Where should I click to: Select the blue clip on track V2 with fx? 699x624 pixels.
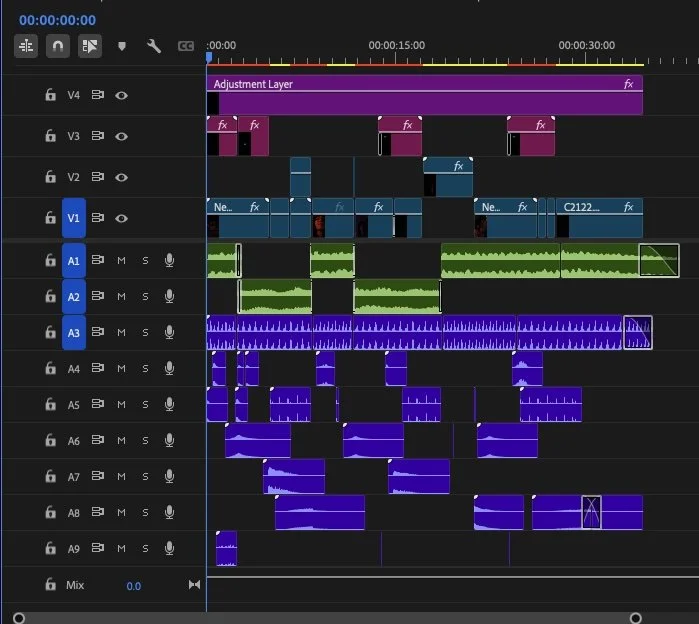pos(448,177)
